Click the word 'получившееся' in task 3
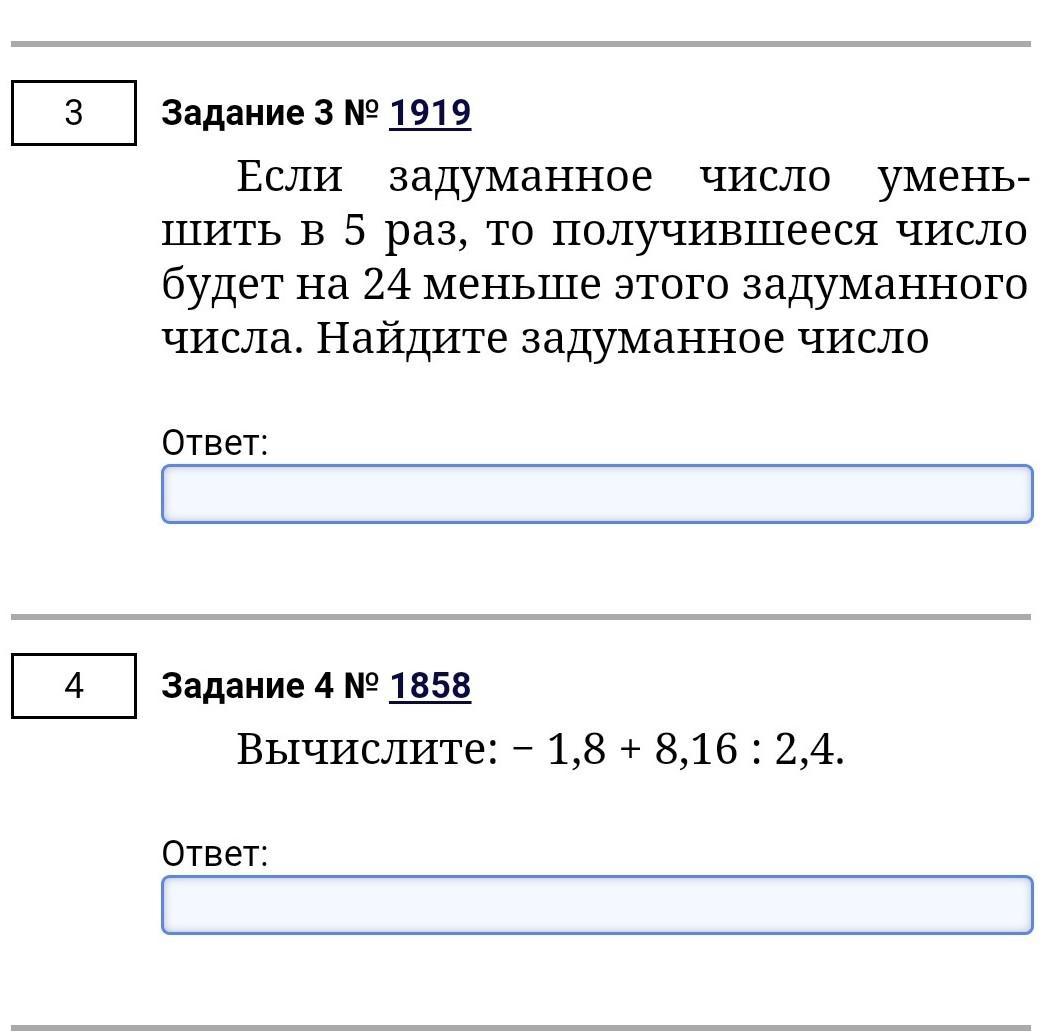 [x=715, y=231]
